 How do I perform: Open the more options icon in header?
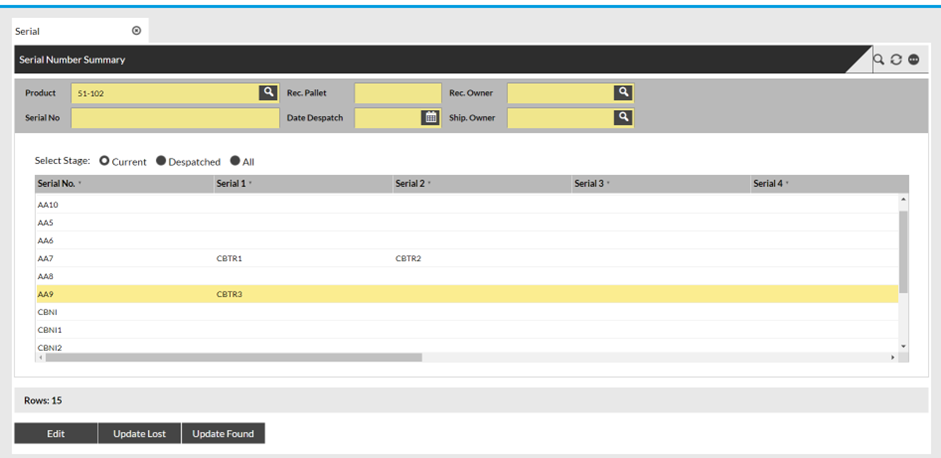913,60
